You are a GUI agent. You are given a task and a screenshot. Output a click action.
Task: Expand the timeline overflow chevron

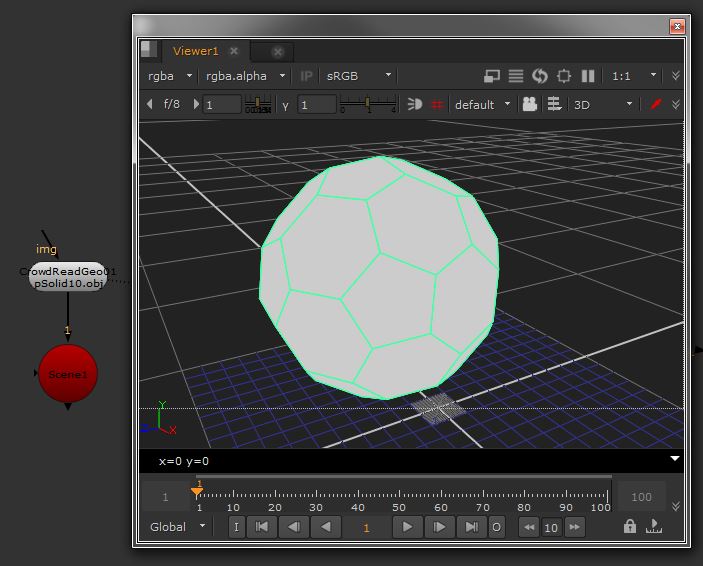[x=676, y=506]
